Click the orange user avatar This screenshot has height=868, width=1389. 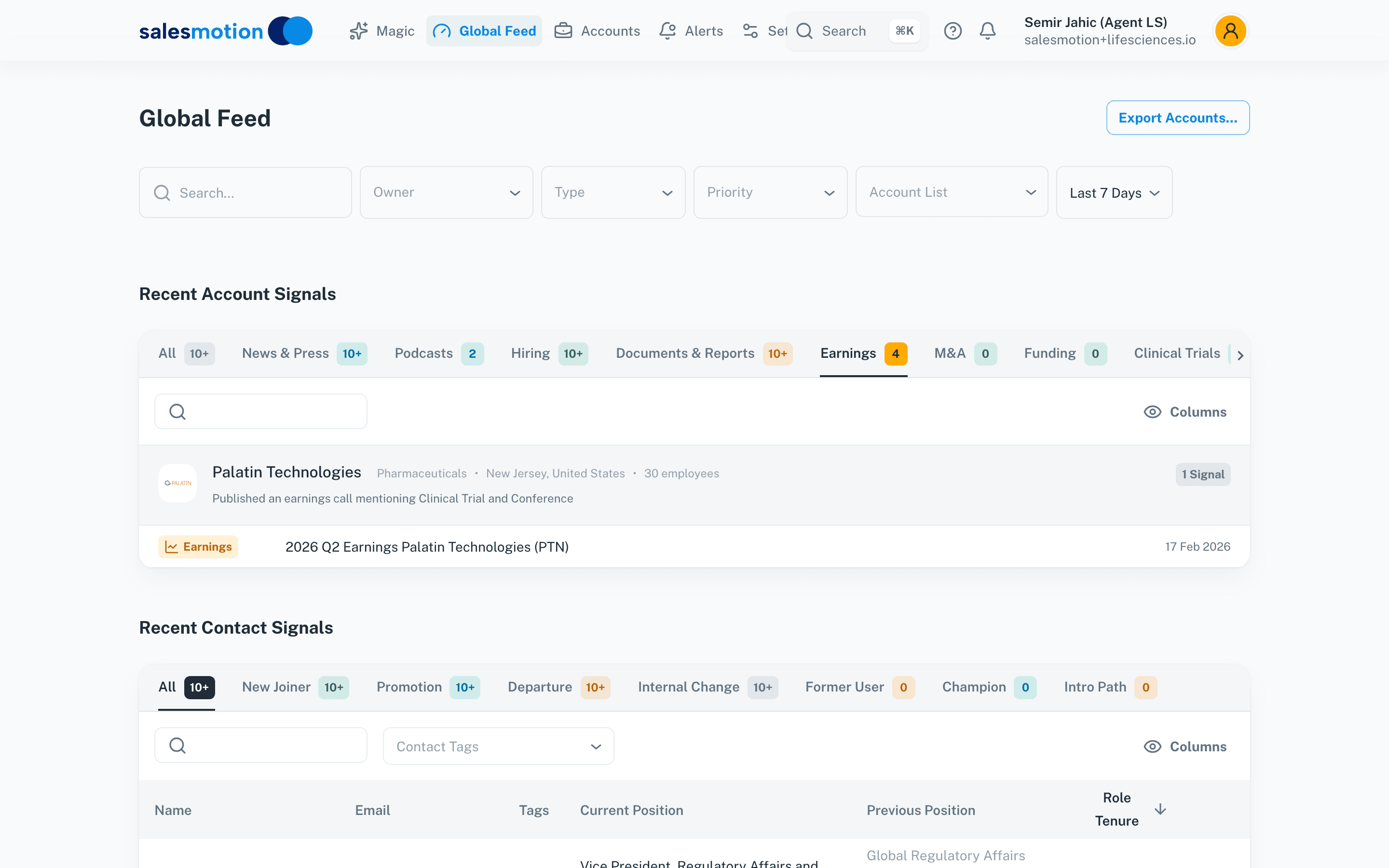(x=1230, y=31)
